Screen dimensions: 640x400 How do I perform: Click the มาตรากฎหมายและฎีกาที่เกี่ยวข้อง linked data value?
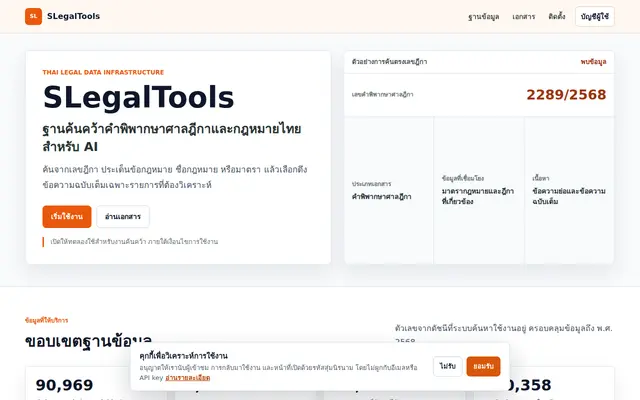(x=478, y=196)
